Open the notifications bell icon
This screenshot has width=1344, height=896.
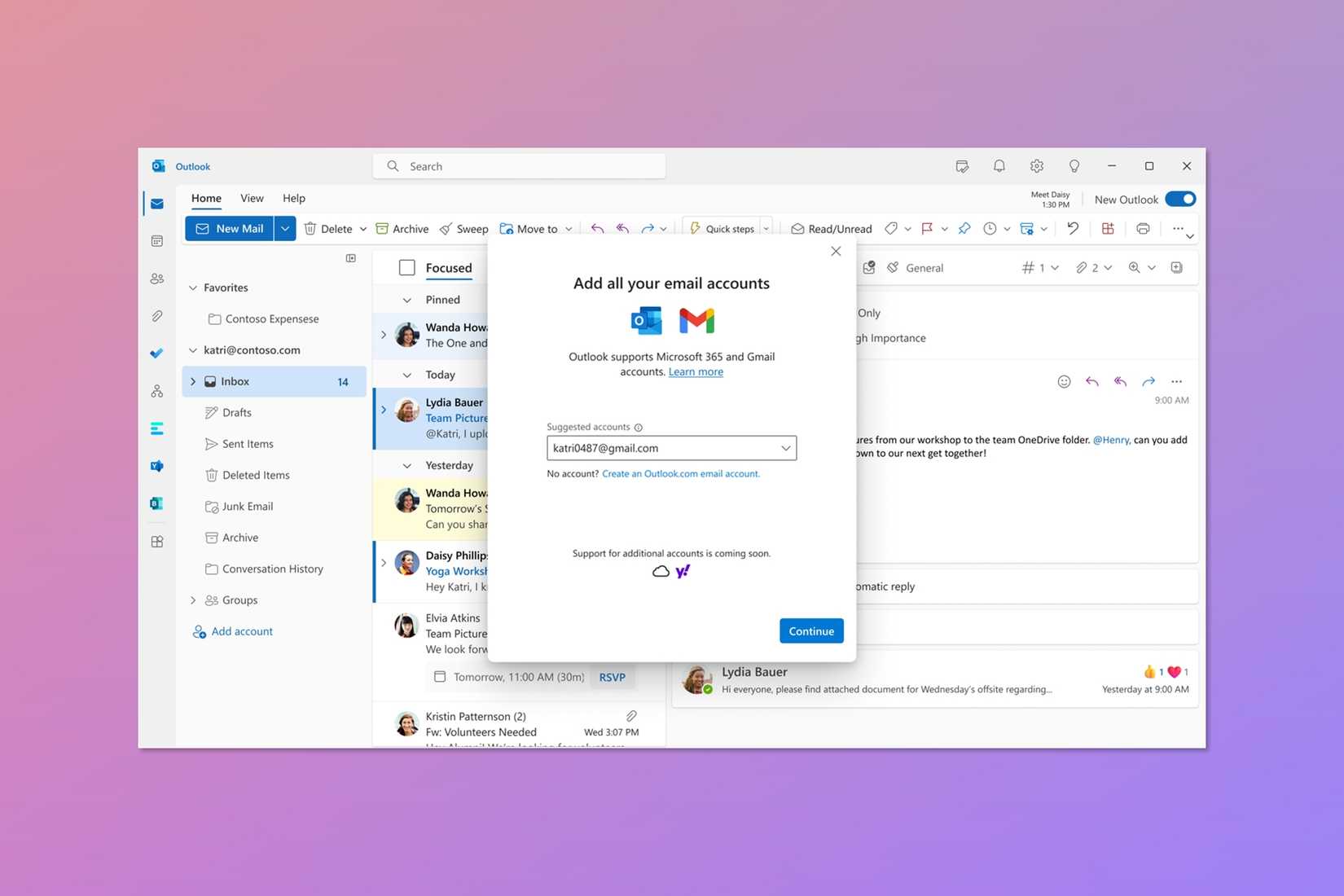point(999,165)
